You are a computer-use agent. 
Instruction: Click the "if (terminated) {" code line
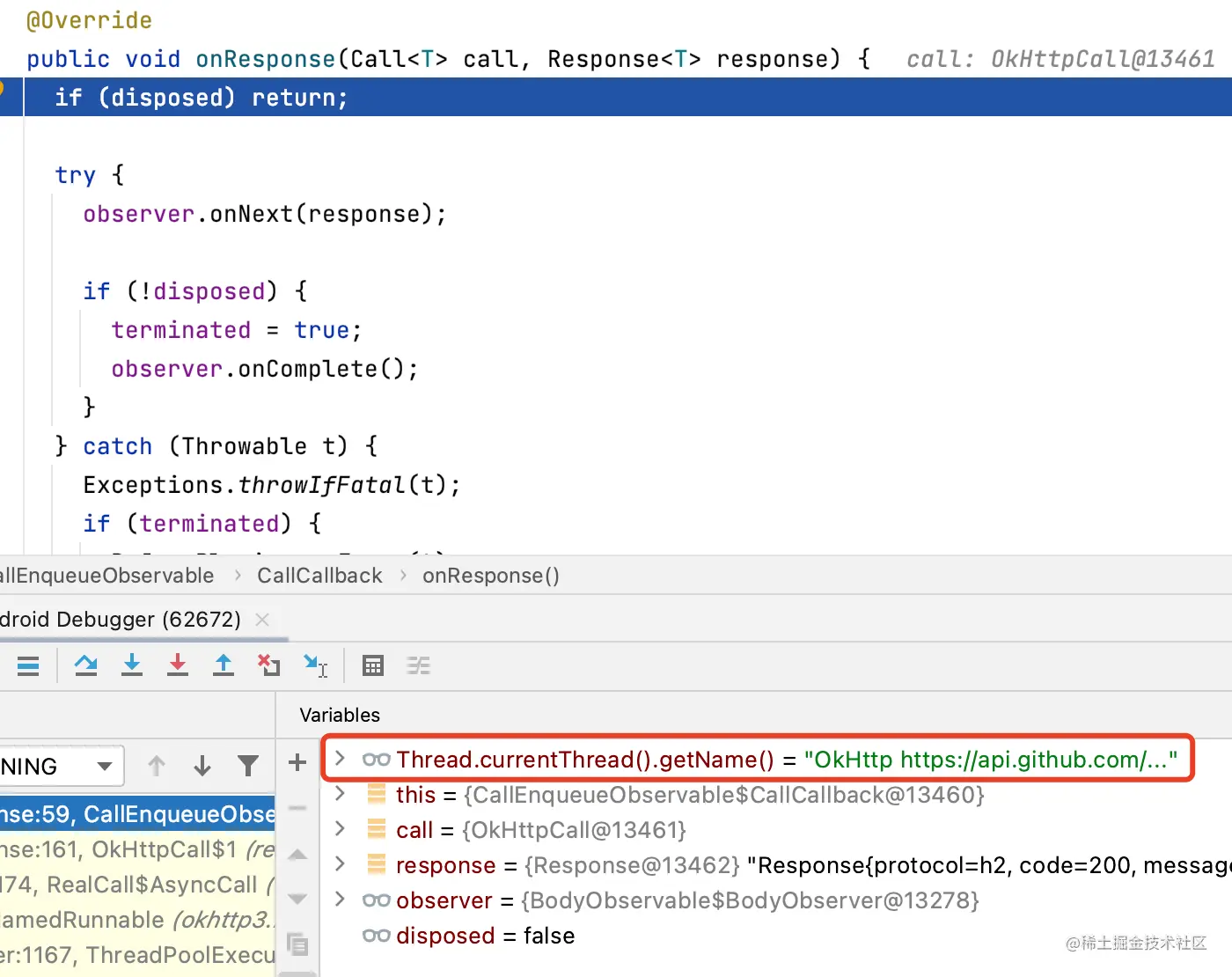point(202,524)
